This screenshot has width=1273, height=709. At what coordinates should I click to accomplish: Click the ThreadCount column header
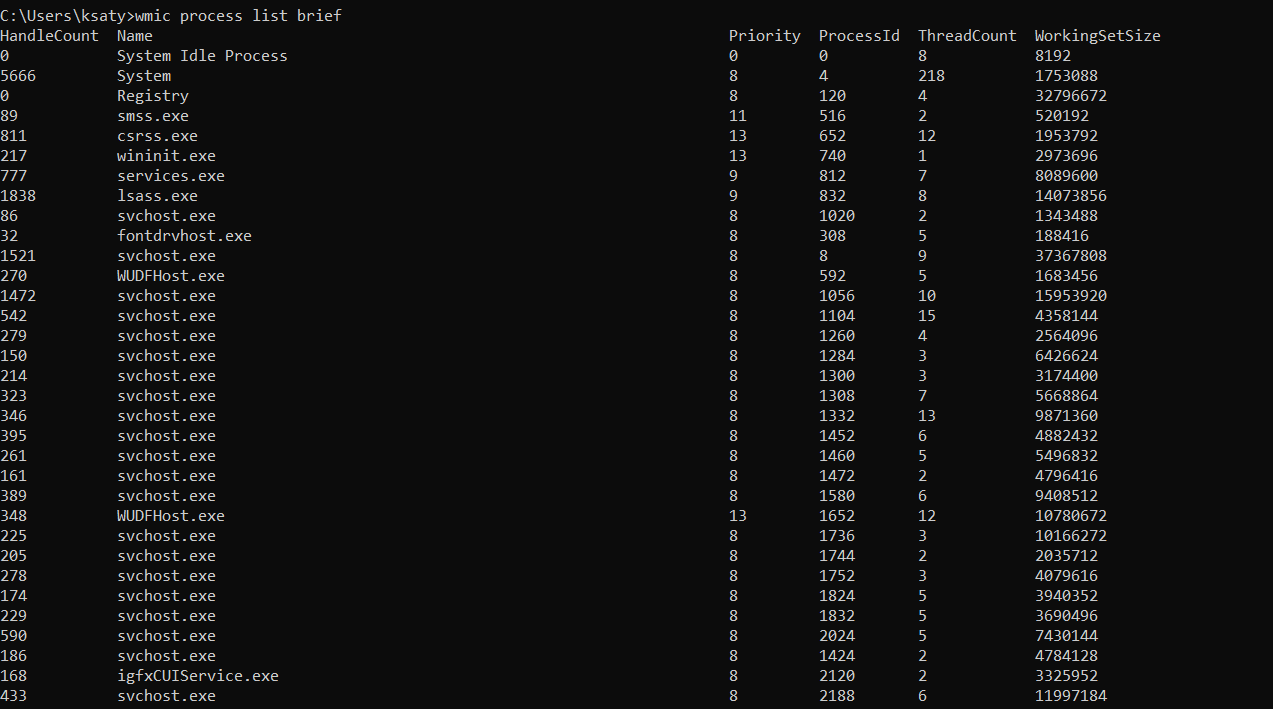(x=967, y=36)
